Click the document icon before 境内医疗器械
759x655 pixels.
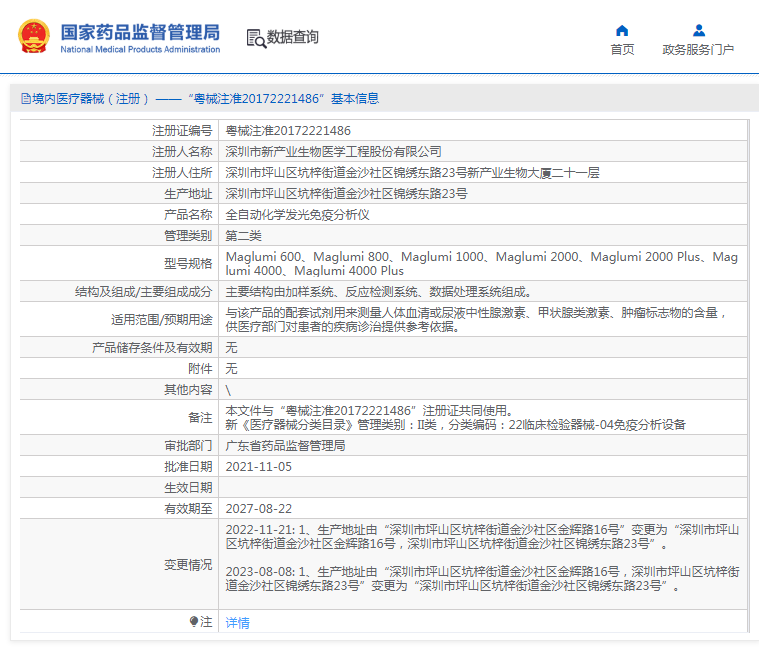click(26, 99)
